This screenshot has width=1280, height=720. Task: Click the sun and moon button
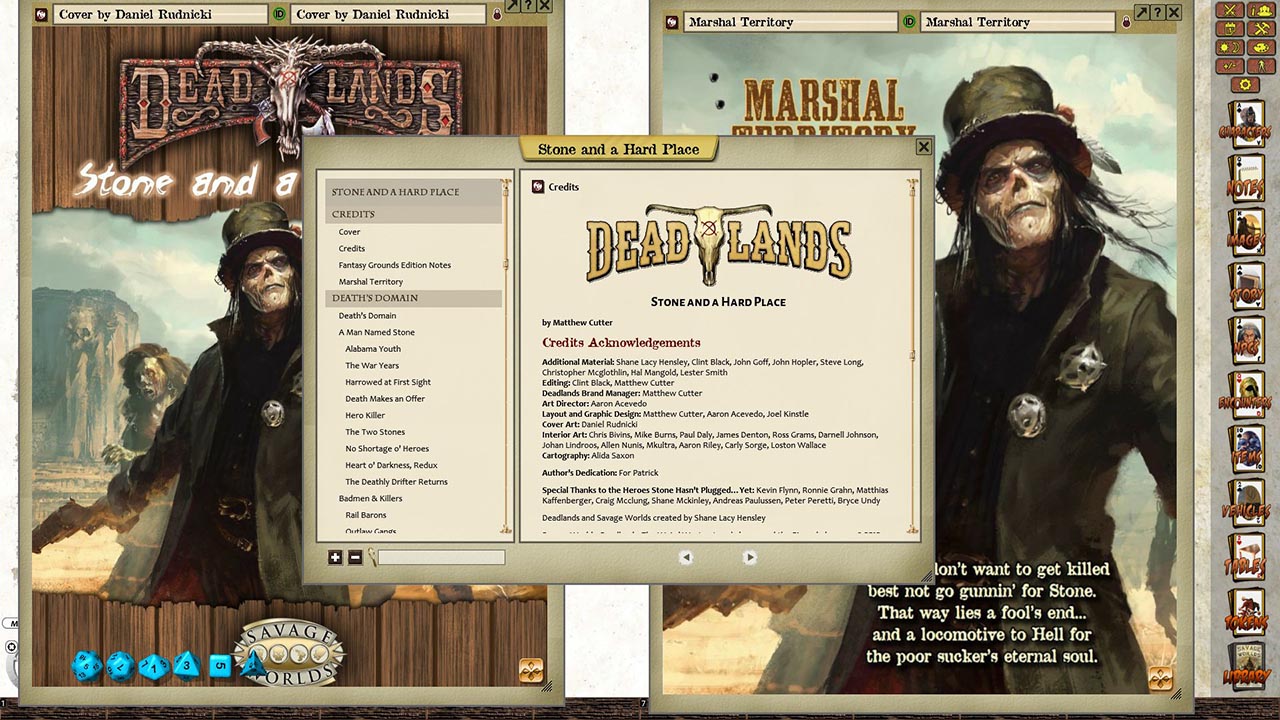pos(1232,47)
